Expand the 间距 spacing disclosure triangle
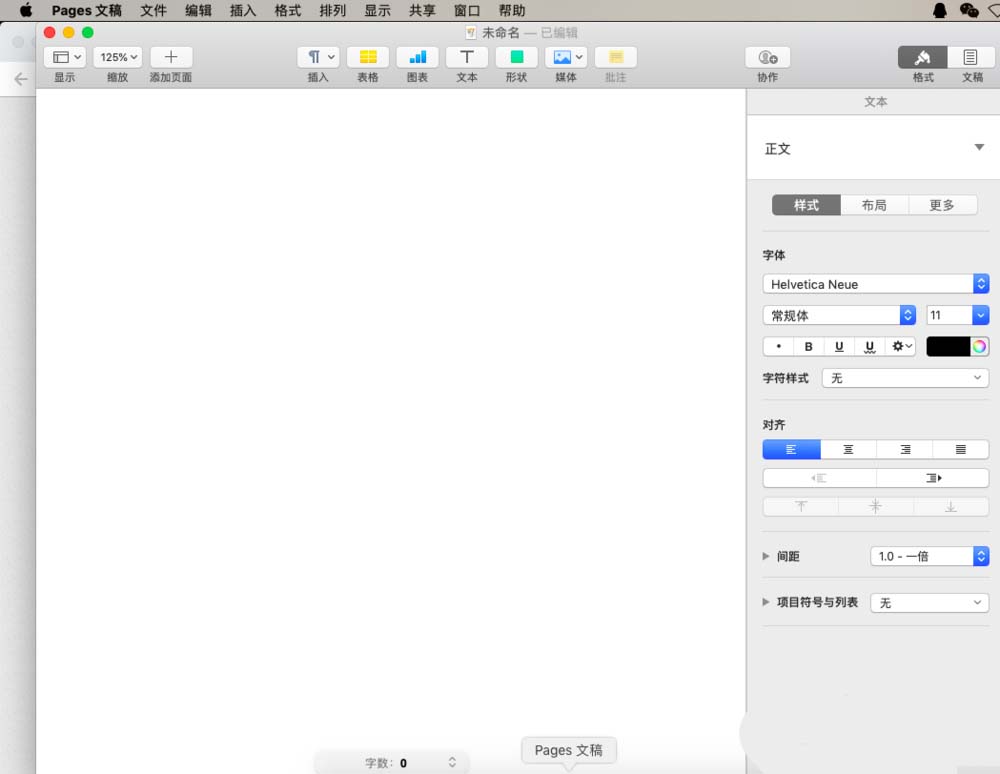The image size is (1000, 774). (x=766, y=556)
